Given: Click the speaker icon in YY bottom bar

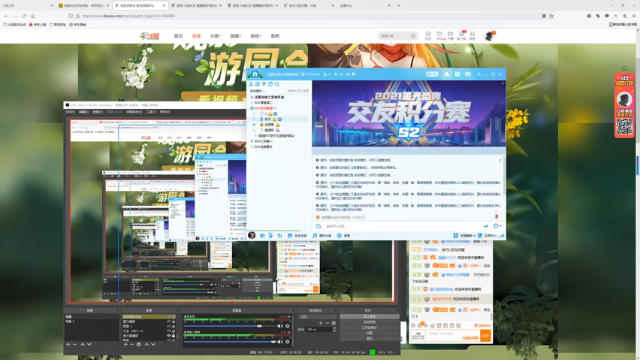Looking at the screenshot, I should tap(262, 236).
